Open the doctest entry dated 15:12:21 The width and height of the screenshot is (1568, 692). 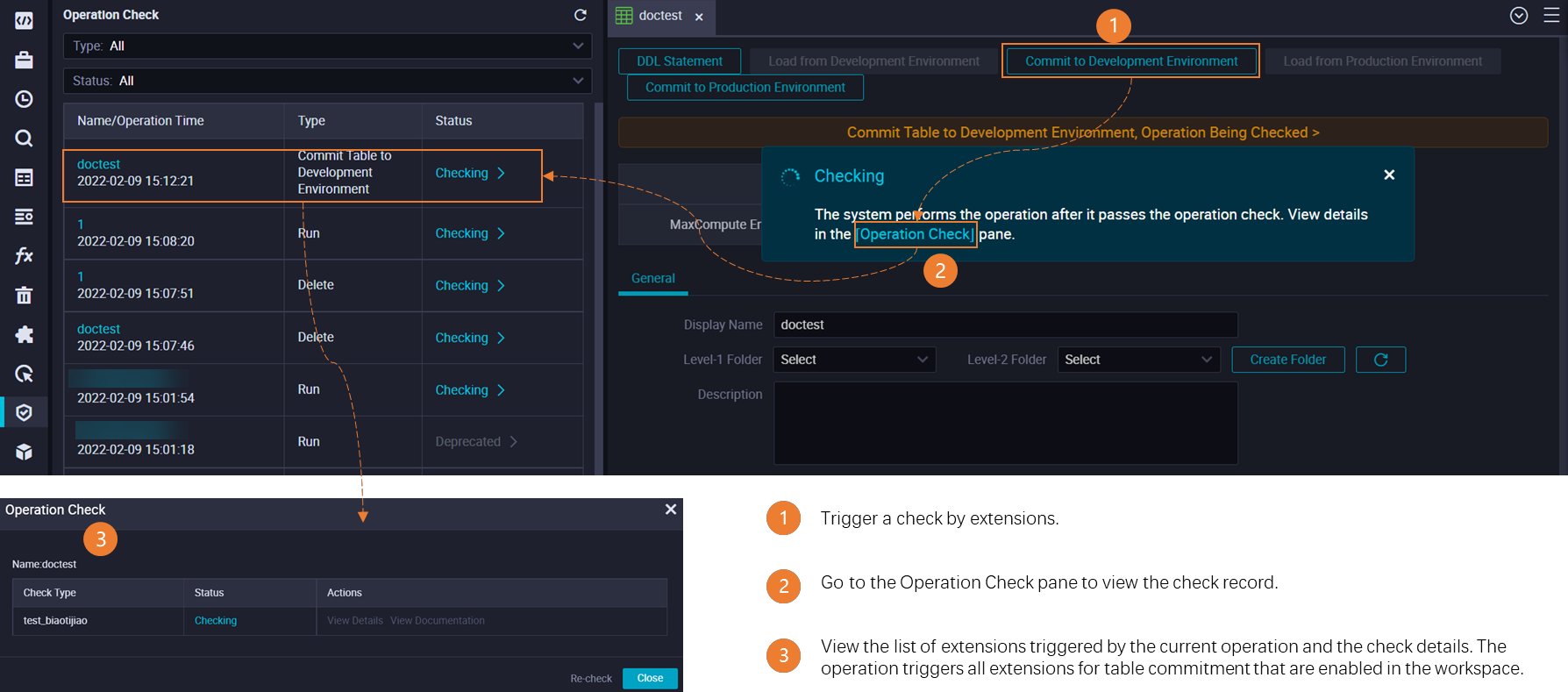98,164
